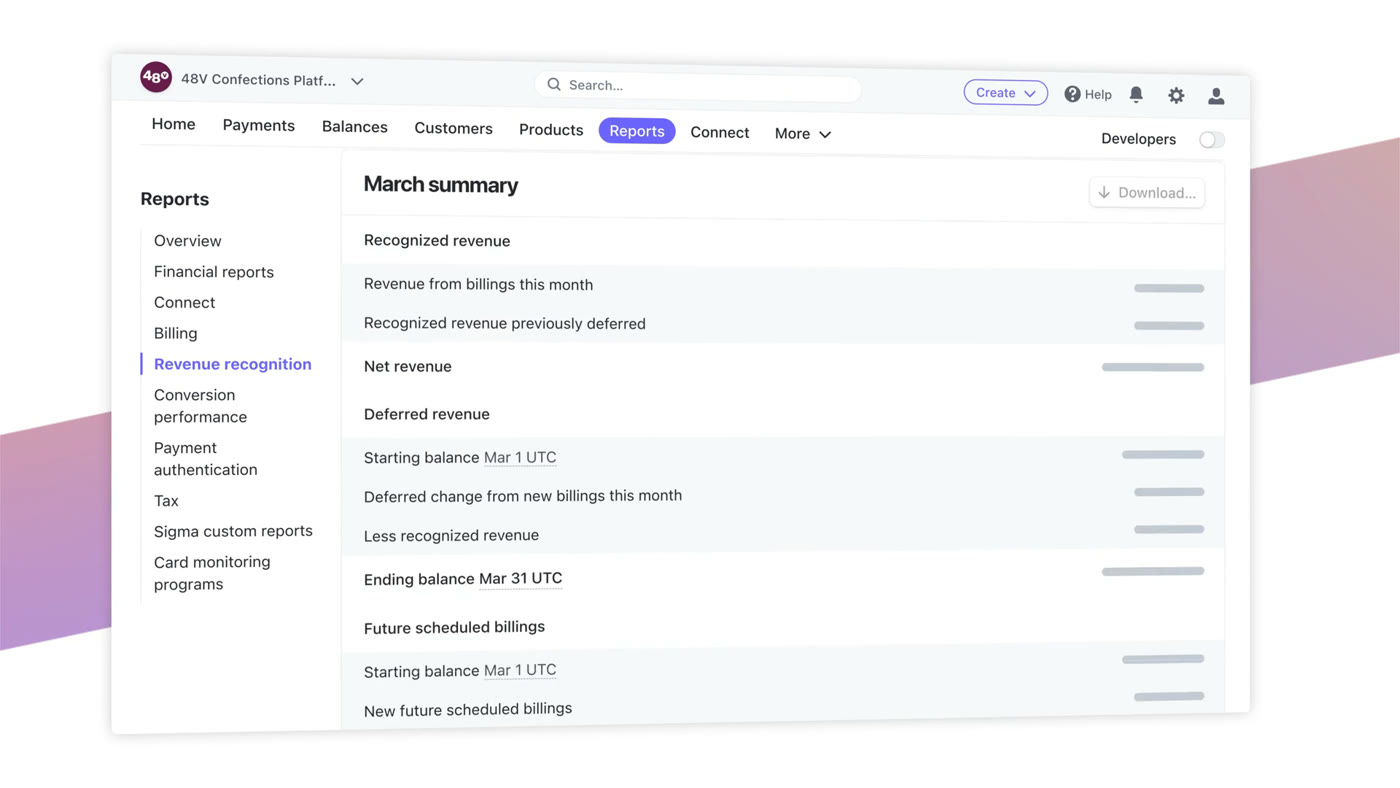The height and width of the screenshot is (788, 1400).
Task: Go to the Home tab
Action: [173, 124]
